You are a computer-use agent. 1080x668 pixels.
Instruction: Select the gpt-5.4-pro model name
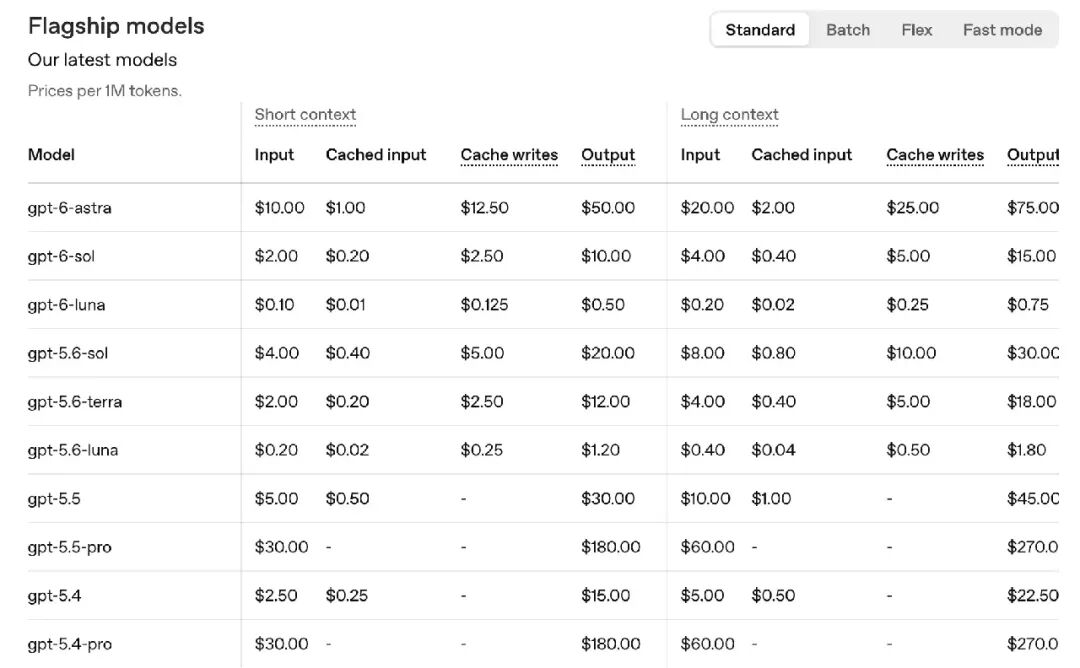pyautogui.click(x=70, y=644)
